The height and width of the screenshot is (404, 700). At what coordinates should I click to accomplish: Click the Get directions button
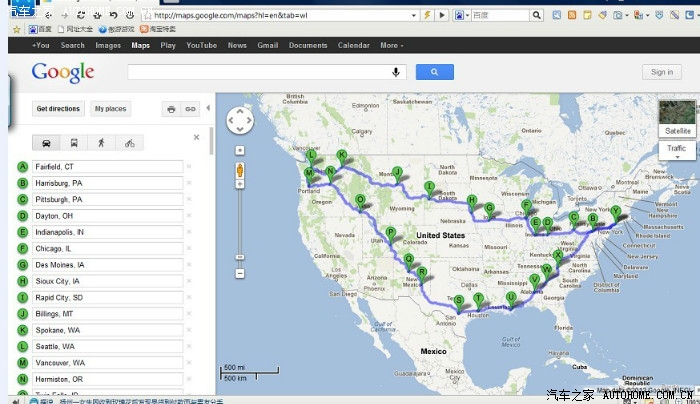pos(58,108)
